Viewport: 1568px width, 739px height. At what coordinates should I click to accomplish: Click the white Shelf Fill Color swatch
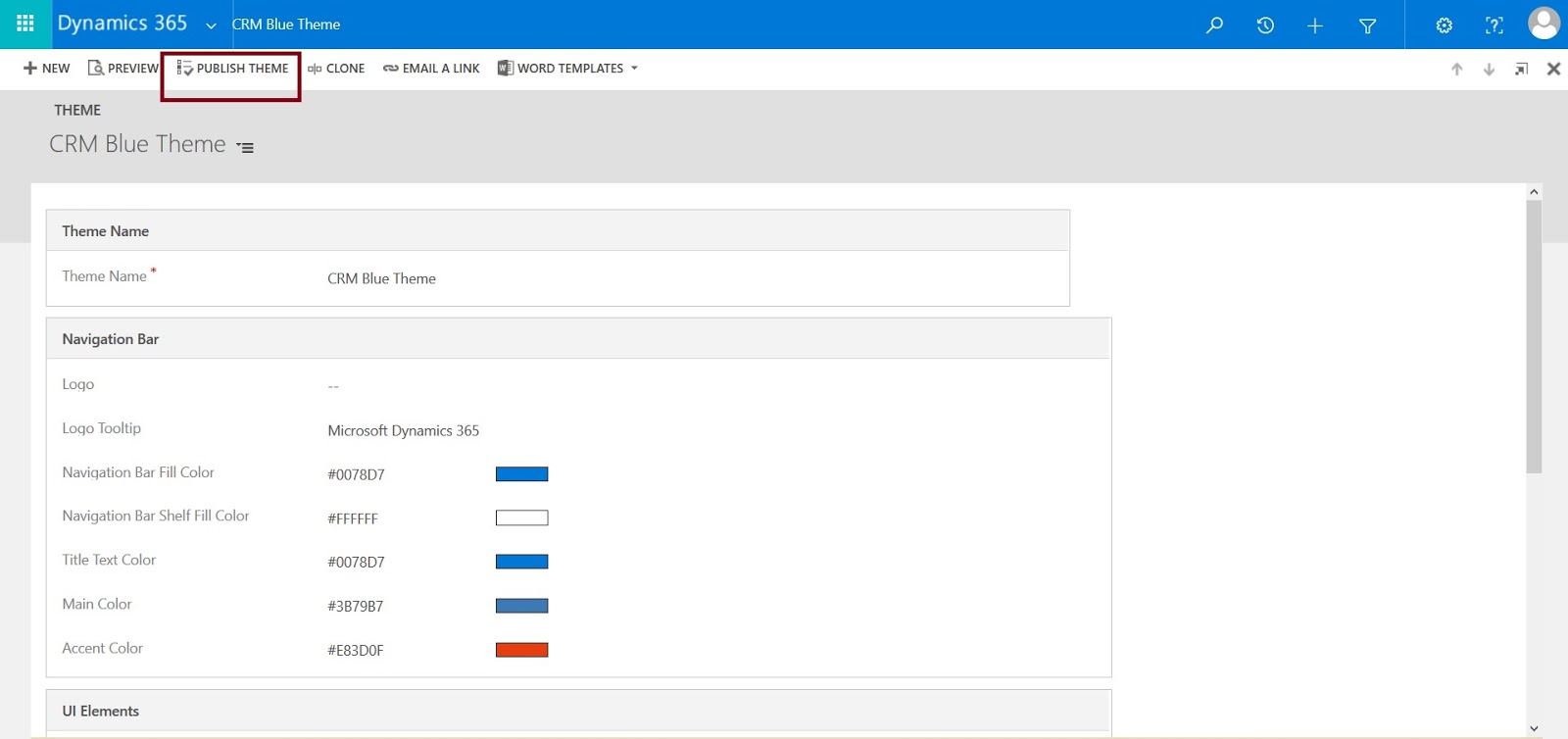coord(521,517)
